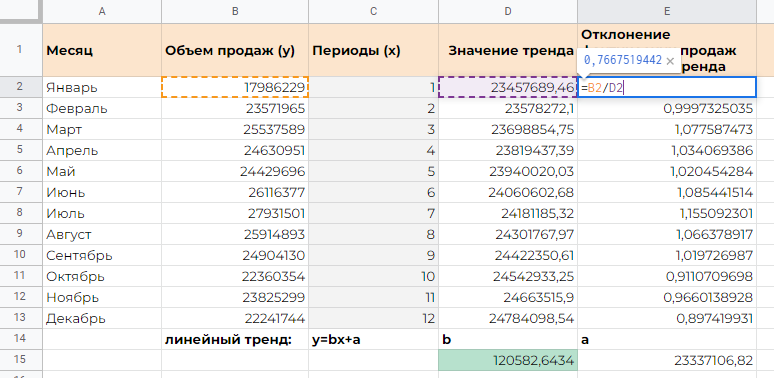
Task: Select deviation value 0,9110709698
Action: 666,276
